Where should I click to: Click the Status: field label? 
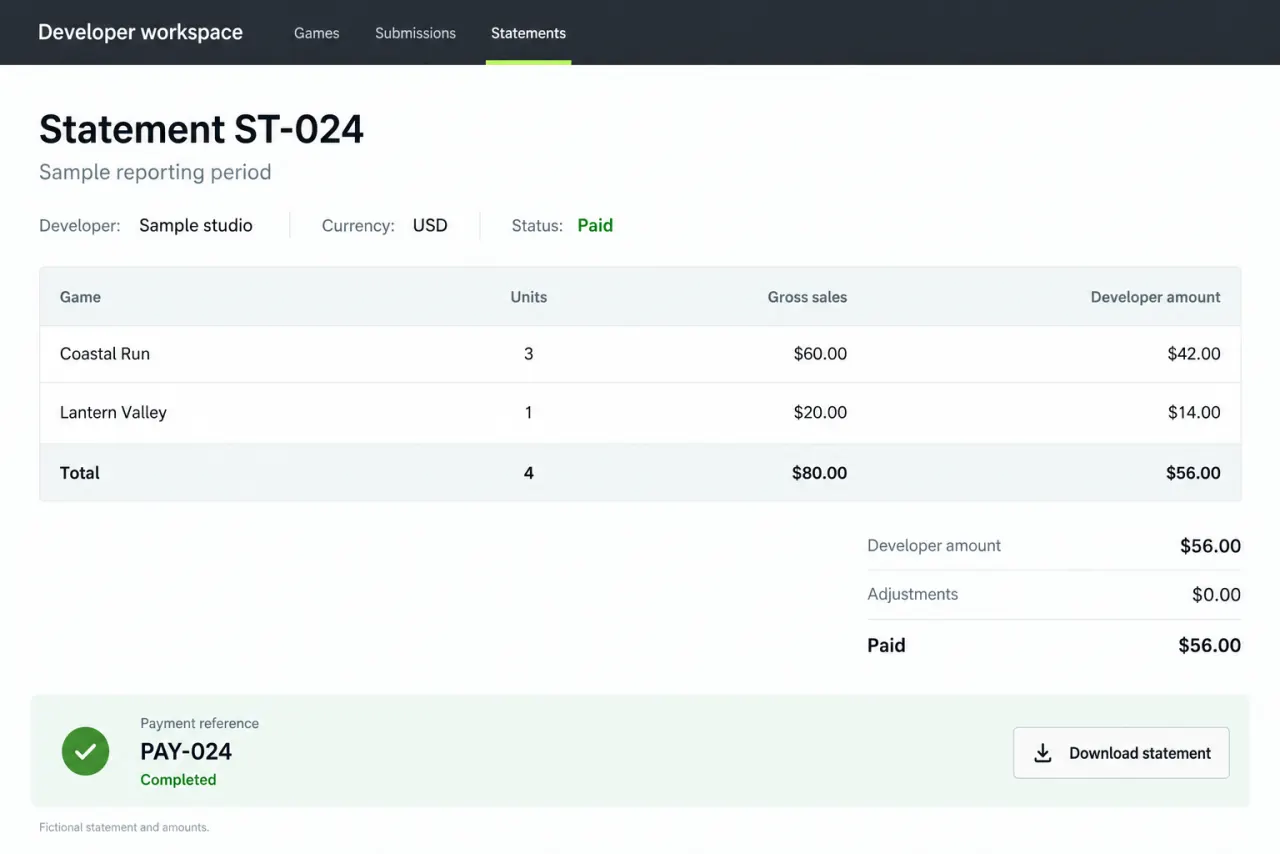click(537, 225)
